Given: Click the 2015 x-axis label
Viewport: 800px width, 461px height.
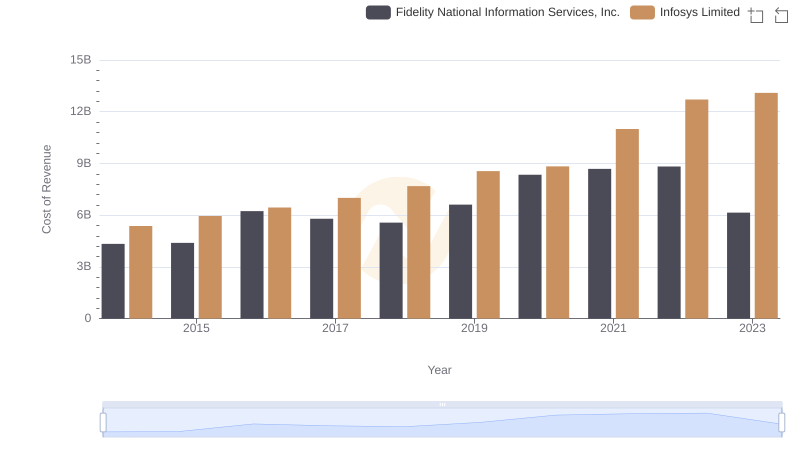Looking at the screenshot, I should click(x=196, y=328).
